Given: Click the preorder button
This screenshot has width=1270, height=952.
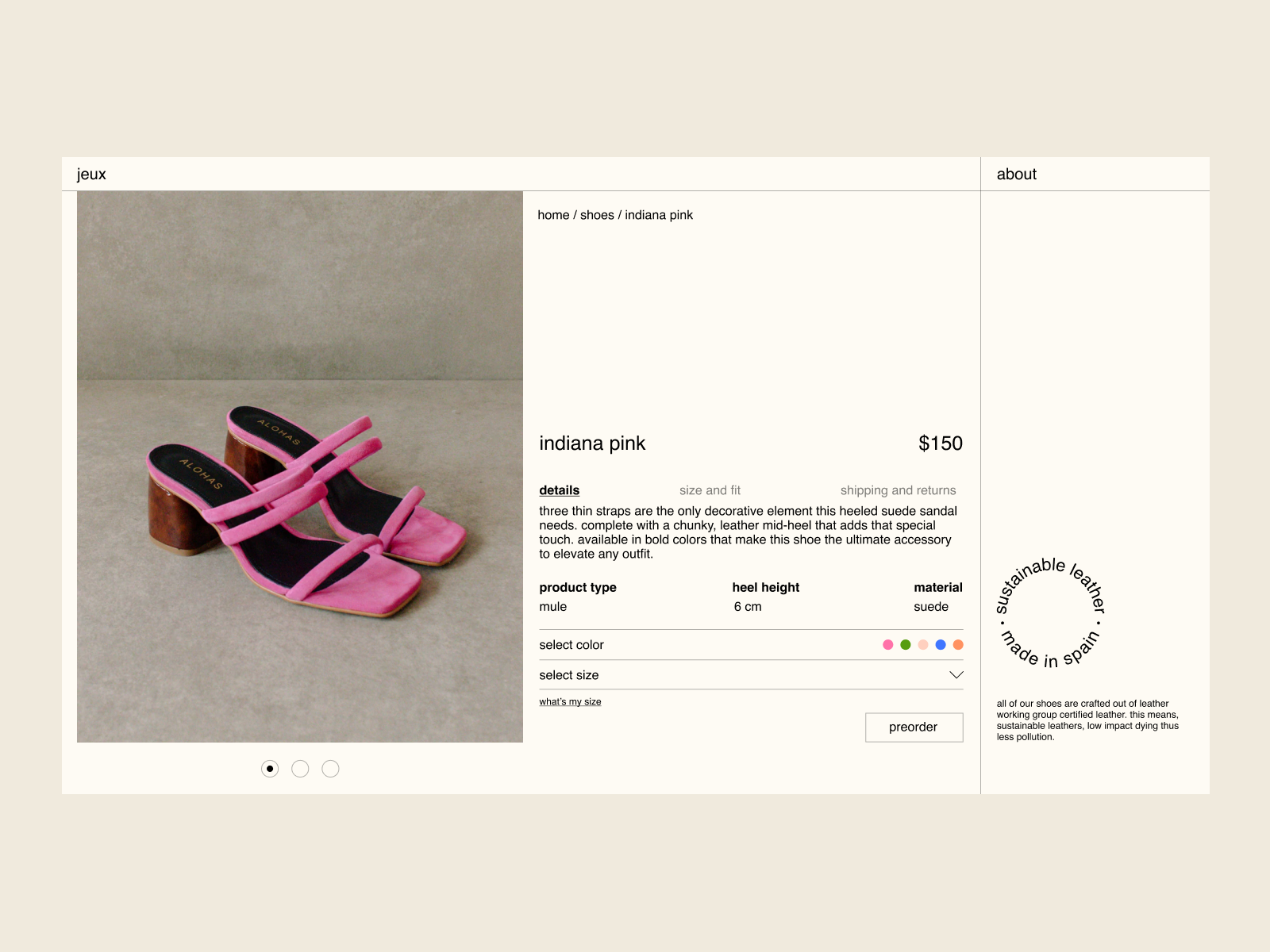Looking at the screenshot, I should point(914,727).
